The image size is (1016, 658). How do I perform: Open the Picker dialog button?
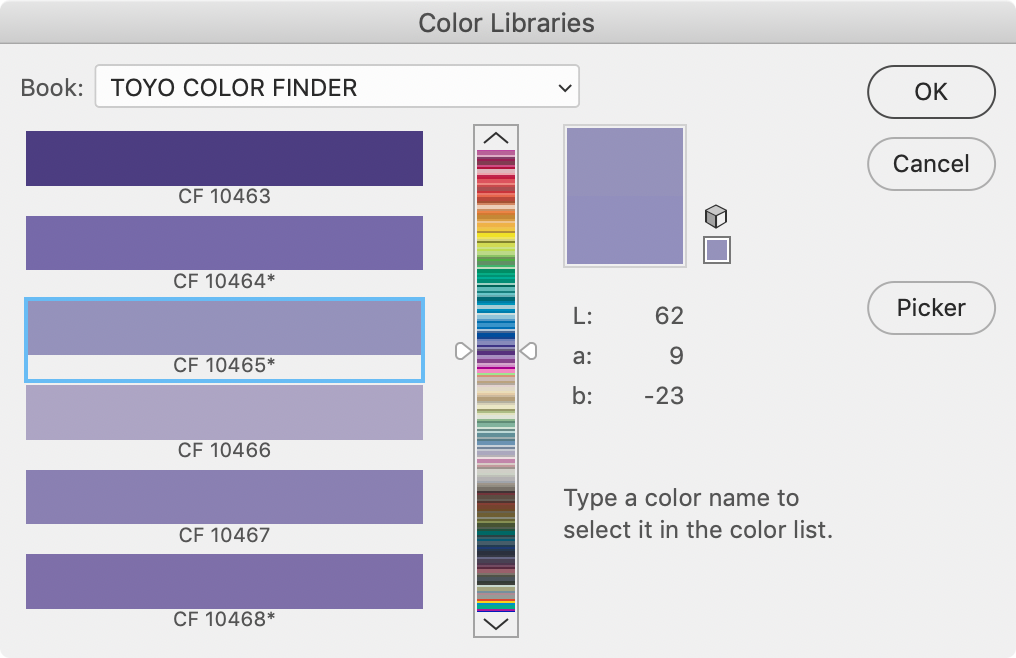(931, 308)
